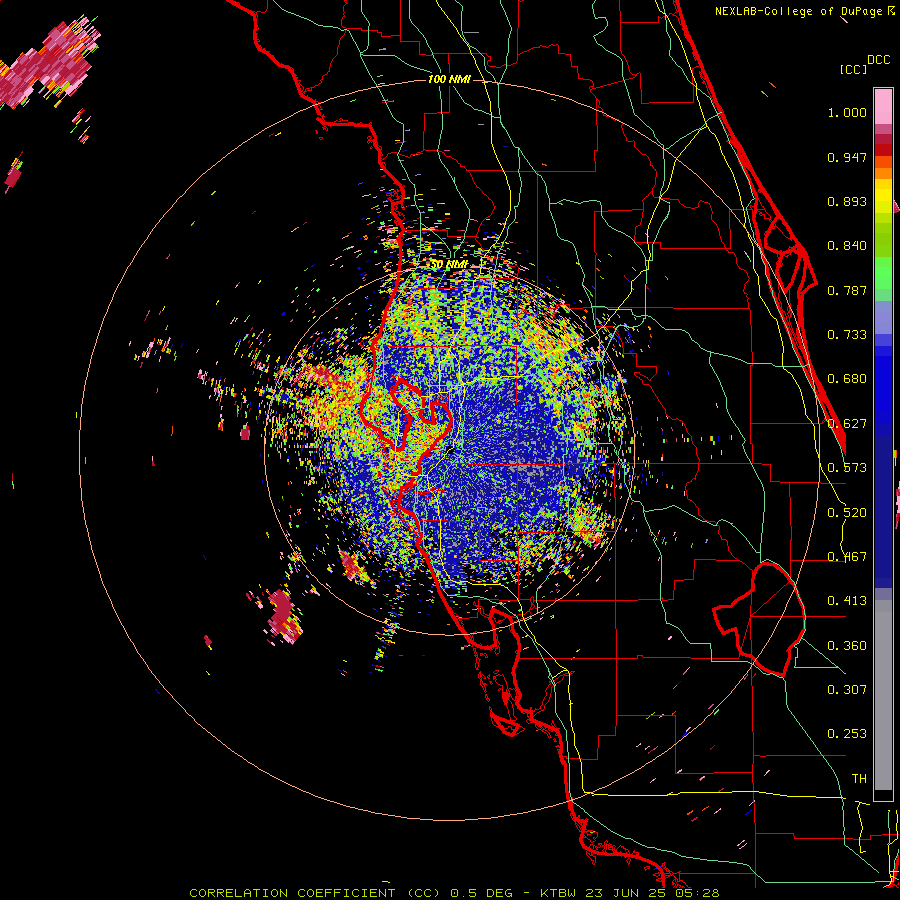
Task: Click the 0.520 scale value
Action: (x=847, y=513)
